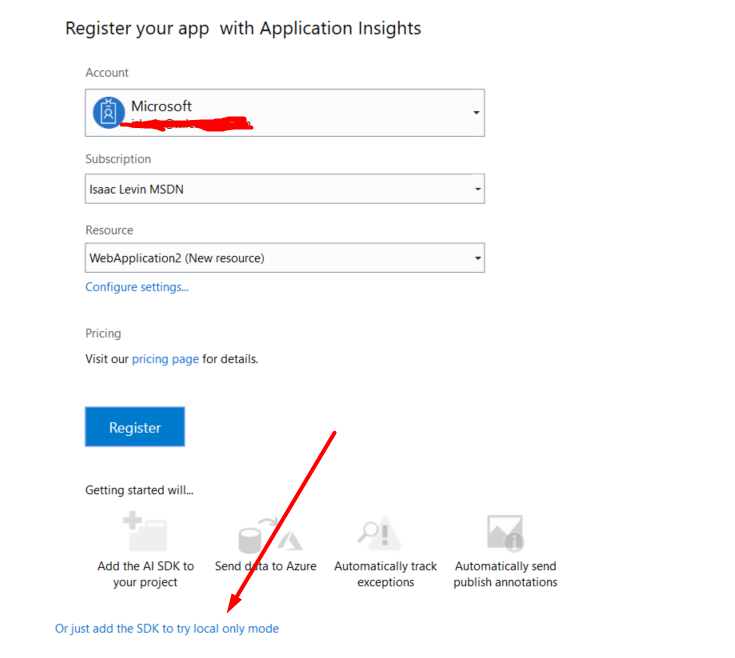Open the Configure settings link

[137, 287]
